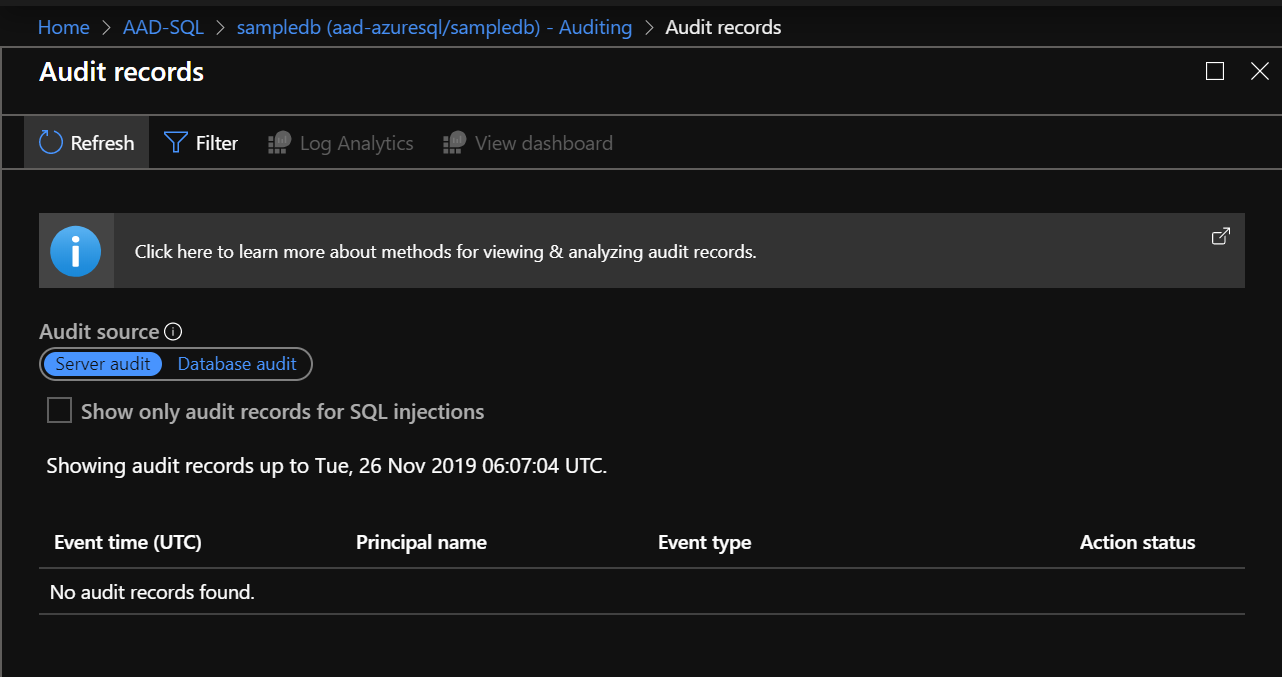Switch to Database audit source

[237, 364]
